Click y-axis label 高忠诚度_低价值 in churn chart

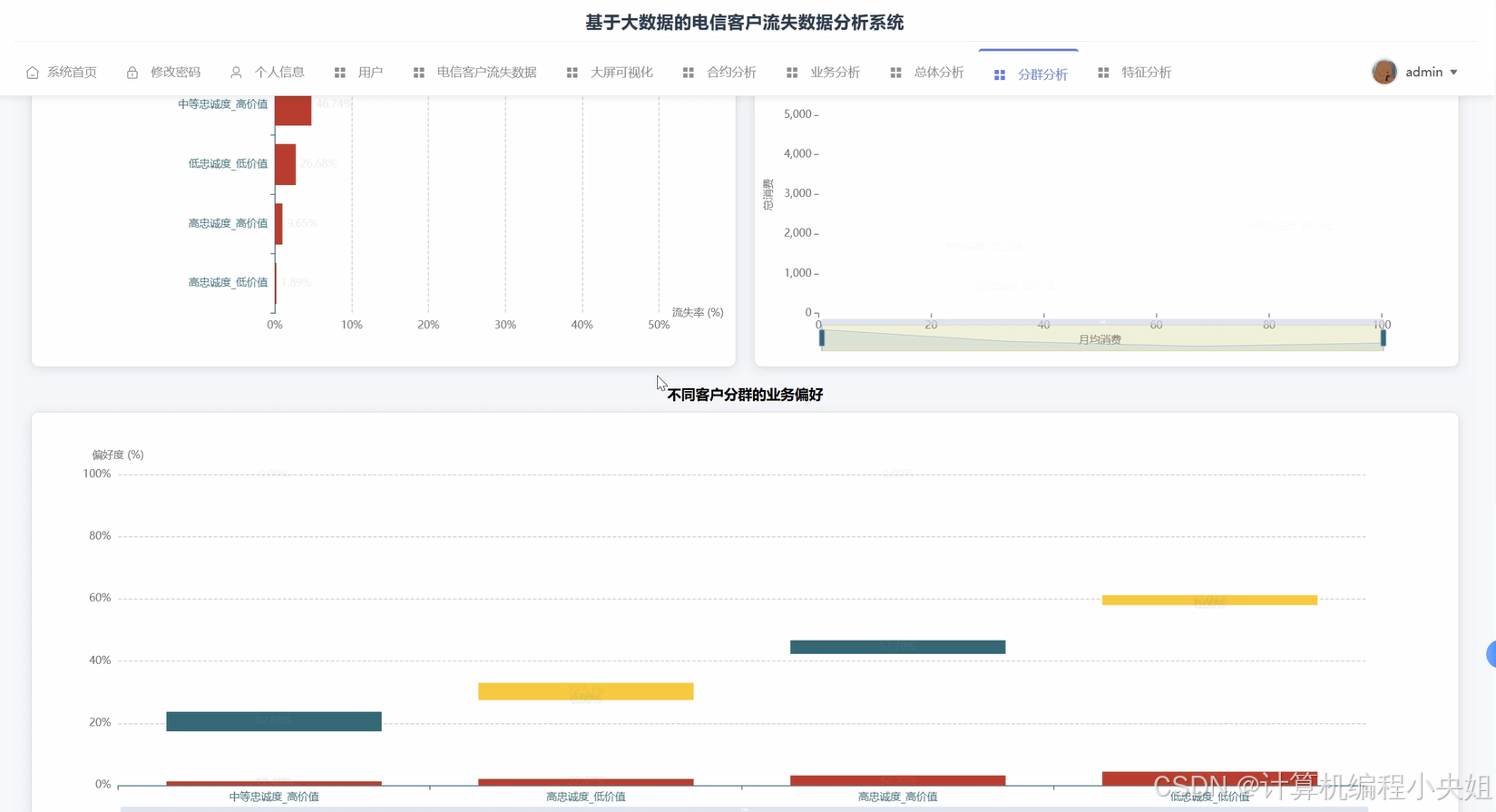click(x=228, y=283)
